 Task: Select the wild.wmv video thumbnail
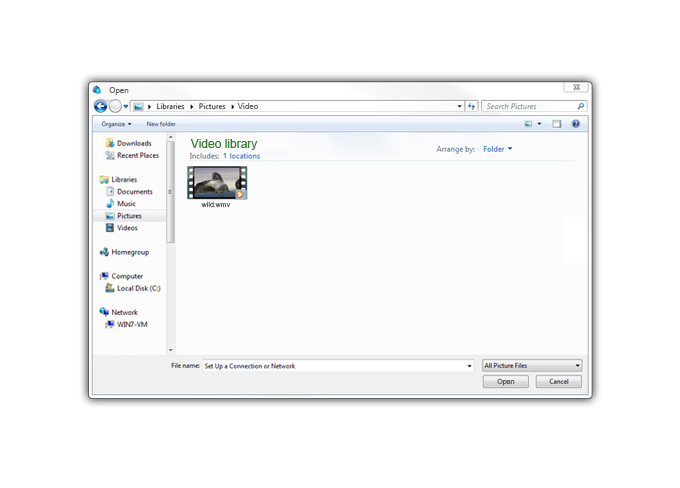[217, 183]
